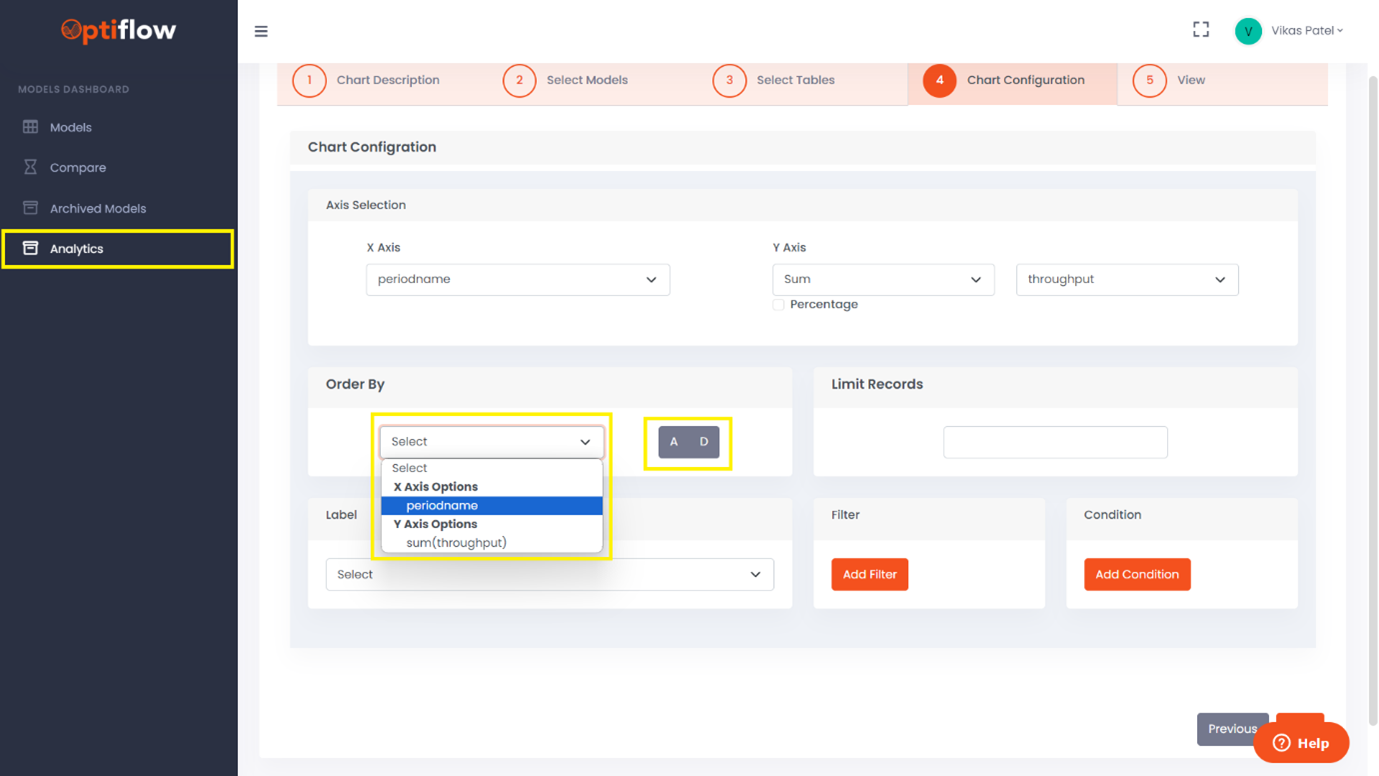Image resolution: width=1379 pixels, height=776 pixels.
Task: Enable the Percentage checkbox
Action: (778, 304)
